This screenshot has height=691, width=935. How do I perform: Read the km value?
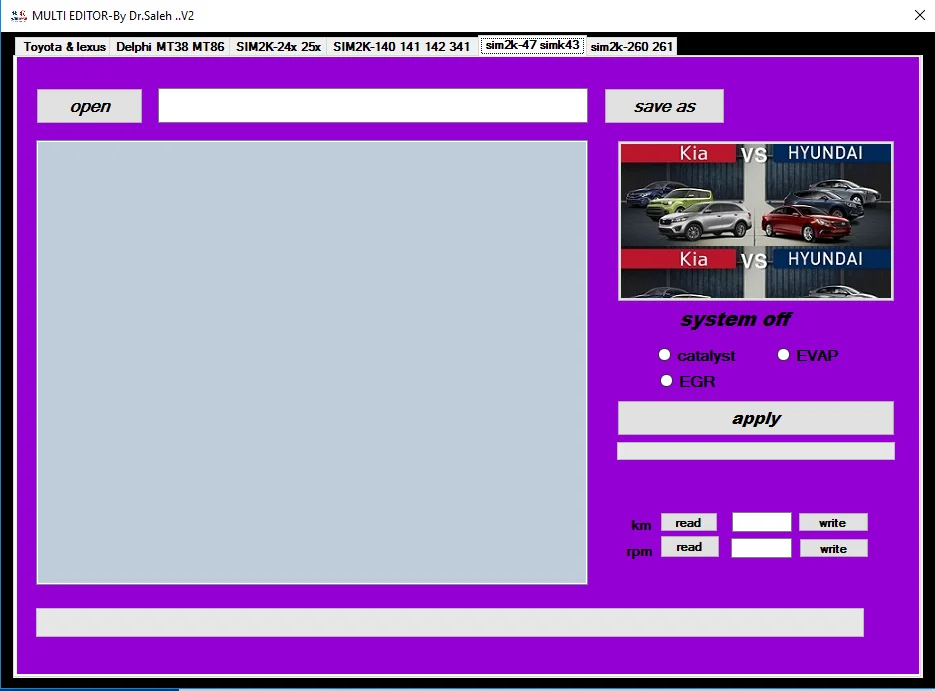[x=688, y=522]
